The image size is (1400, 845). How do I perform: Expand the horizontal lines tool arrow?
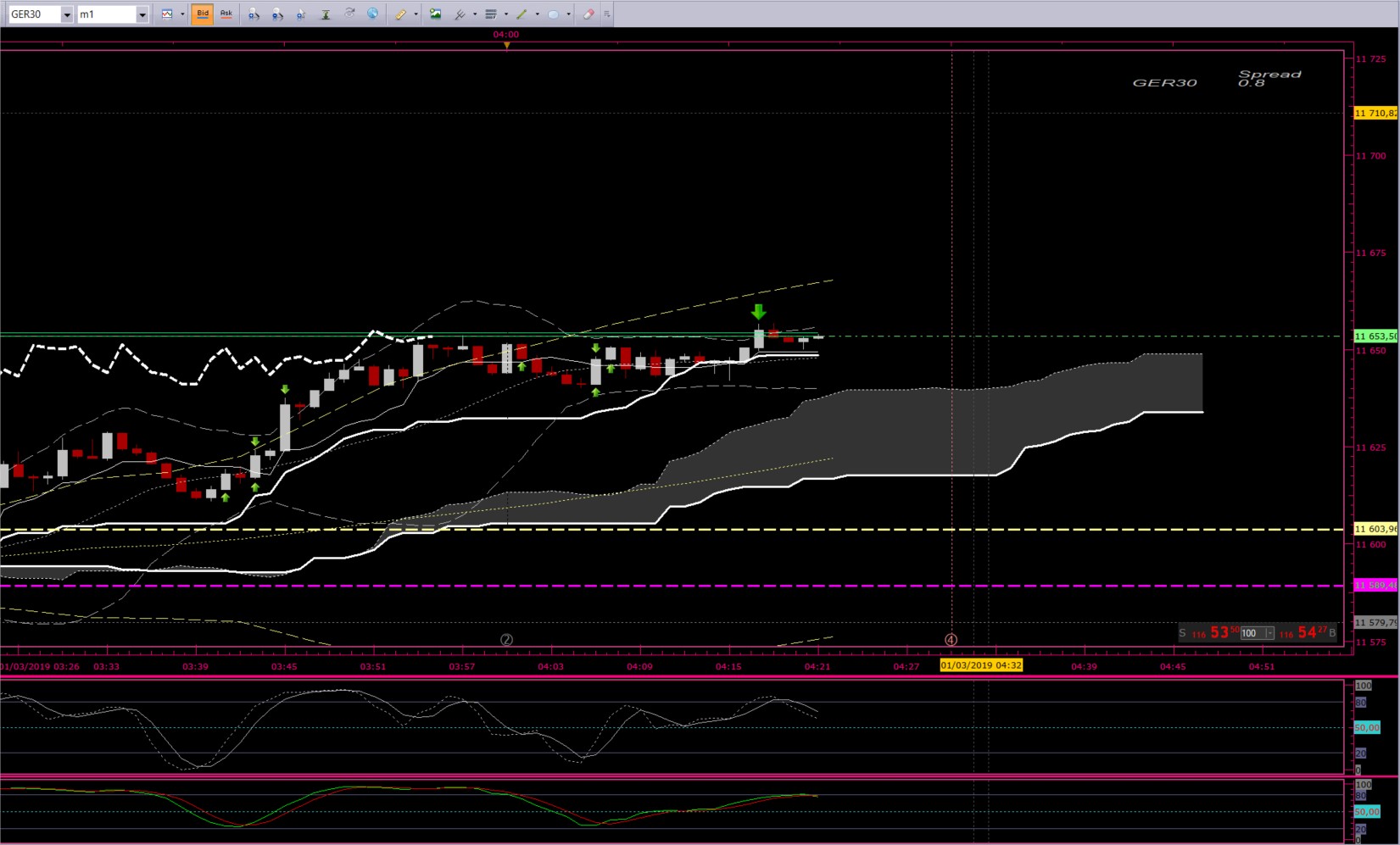click(x=506, y=14)
